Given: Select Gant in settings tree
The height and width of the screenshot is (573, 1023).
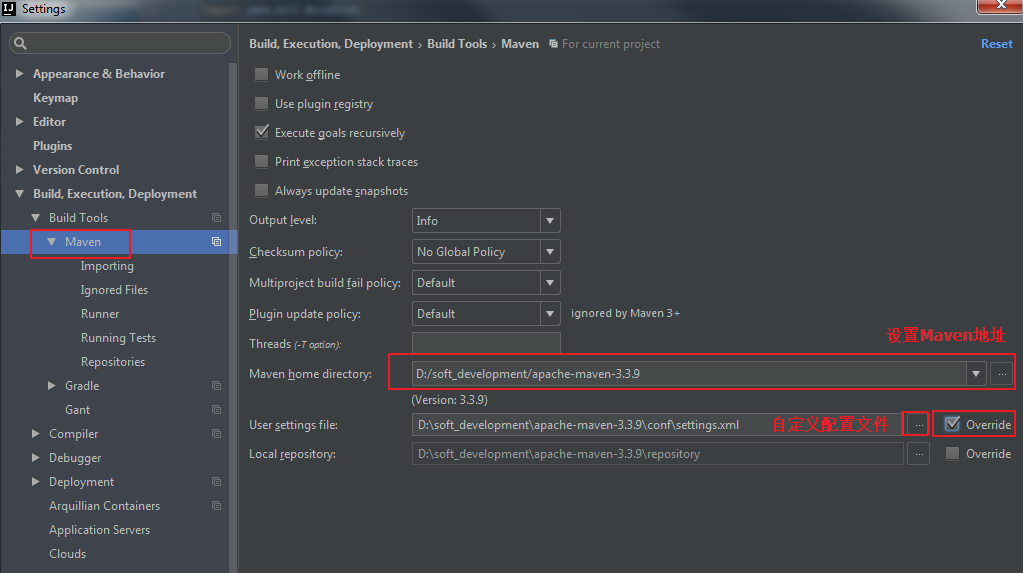Looking at the screenshot, I should coord(78,410).
